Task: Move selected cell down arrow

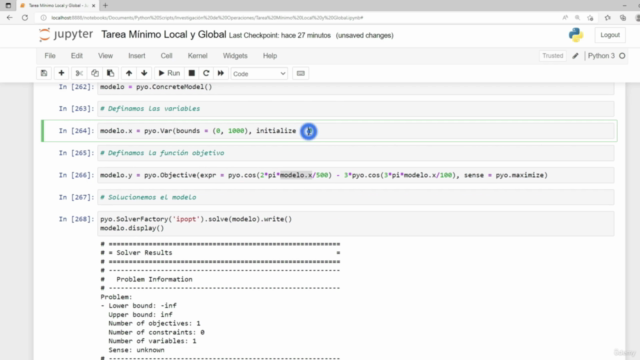Action: (144, 73)
